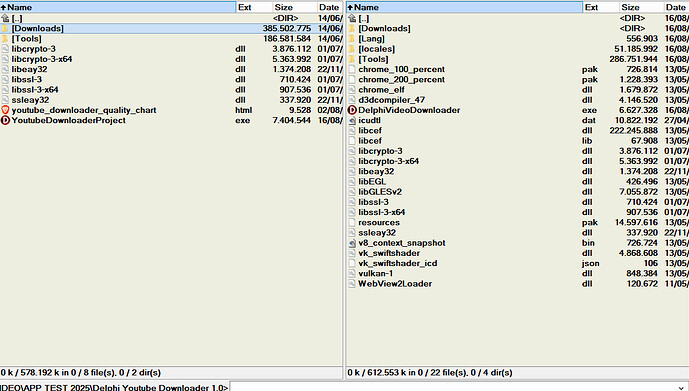Sort left panel by Date column
689x391 pixels.
330,7
